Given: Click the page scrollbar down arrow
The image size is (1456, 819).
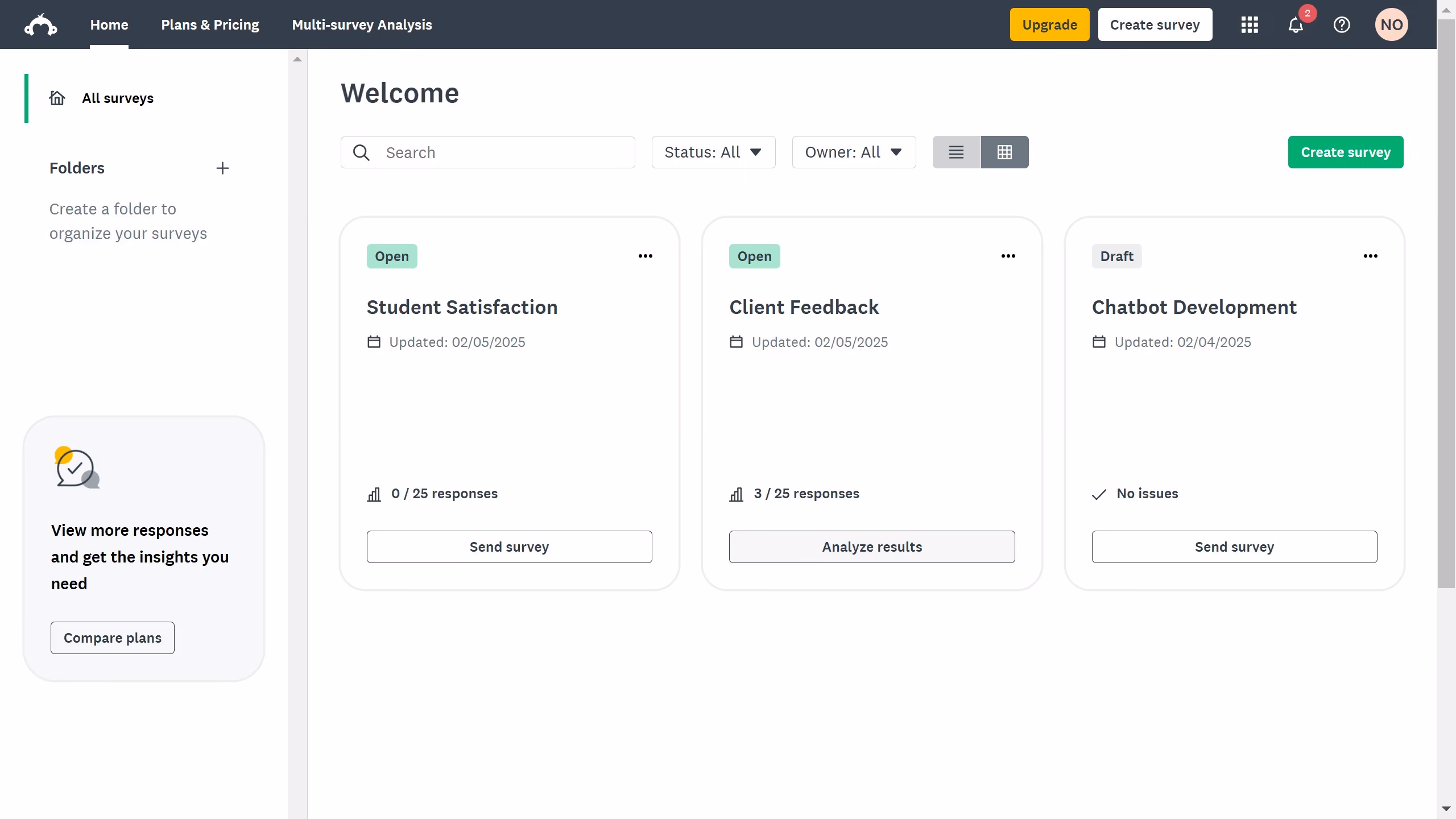Looking at the screenshot, I should tap(1446, 809).
